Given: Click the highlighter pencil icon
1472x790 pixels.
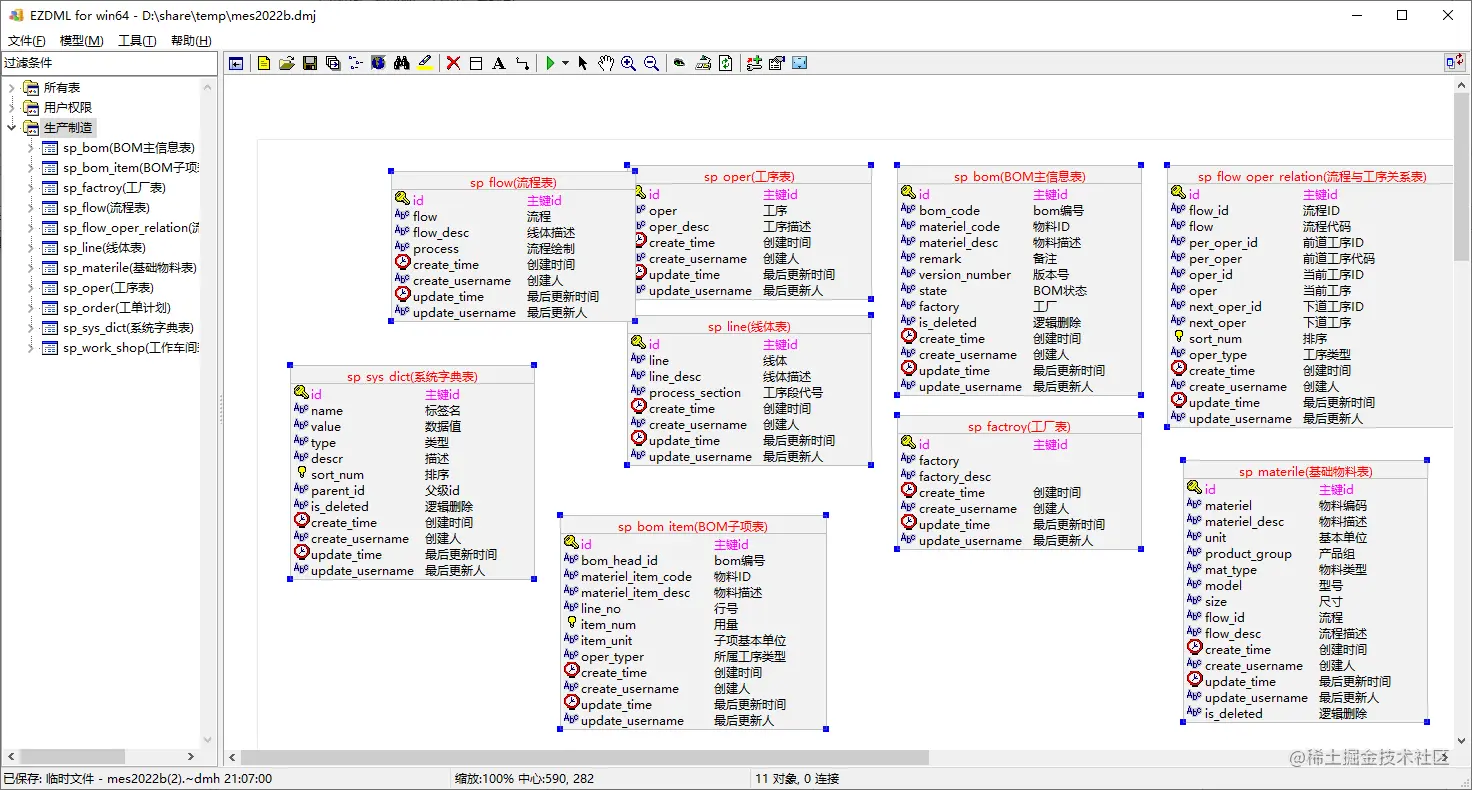Looking at the screenshot, I should (x=424, y=63).
